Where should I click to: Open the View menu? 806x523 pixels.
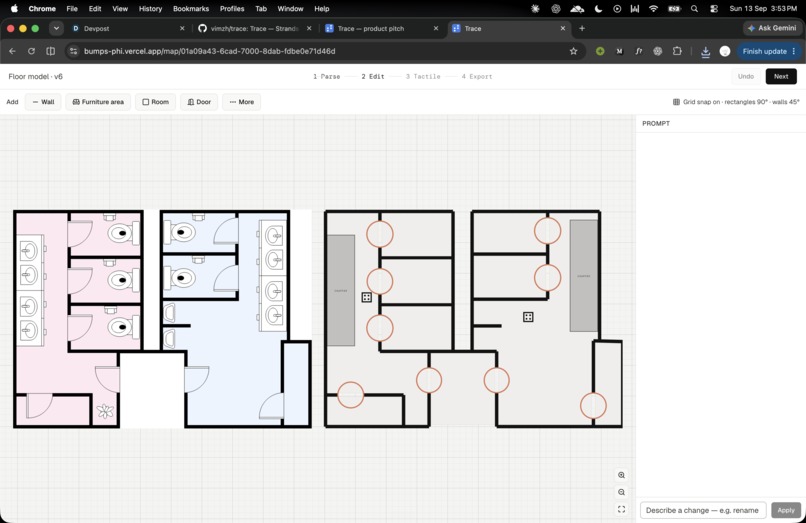tap(120, 9)
